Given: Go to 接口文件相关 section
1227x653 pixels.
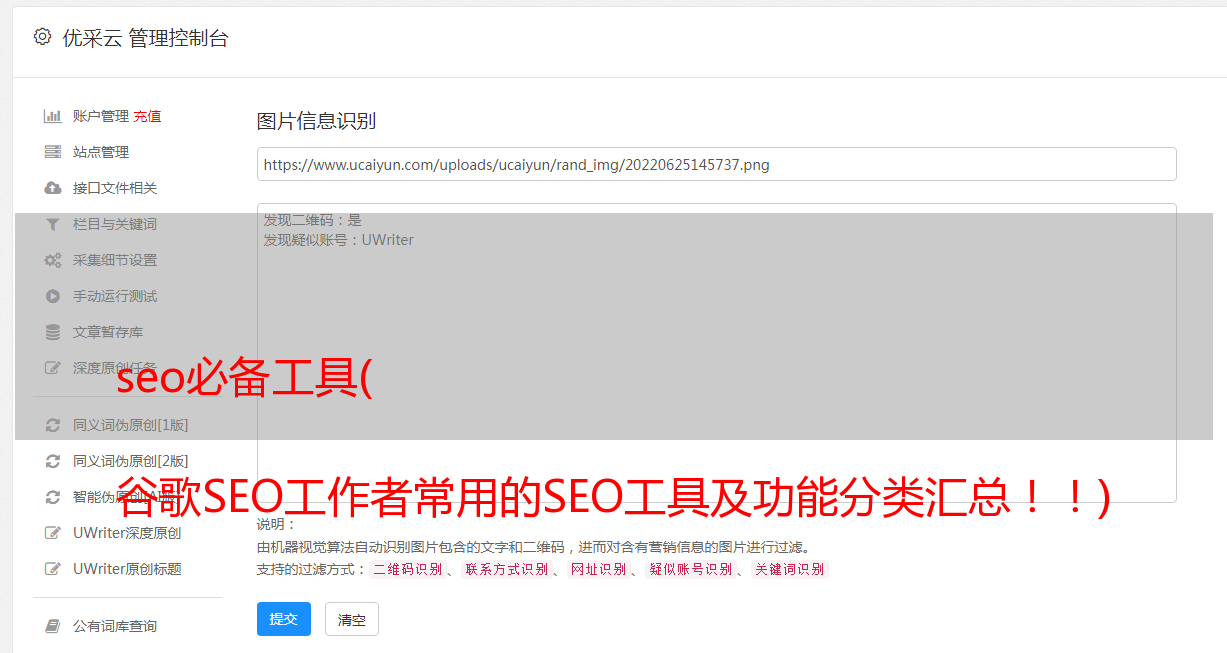Looking at the screenshot, I should pyautogui.click(x=115, y=188).
